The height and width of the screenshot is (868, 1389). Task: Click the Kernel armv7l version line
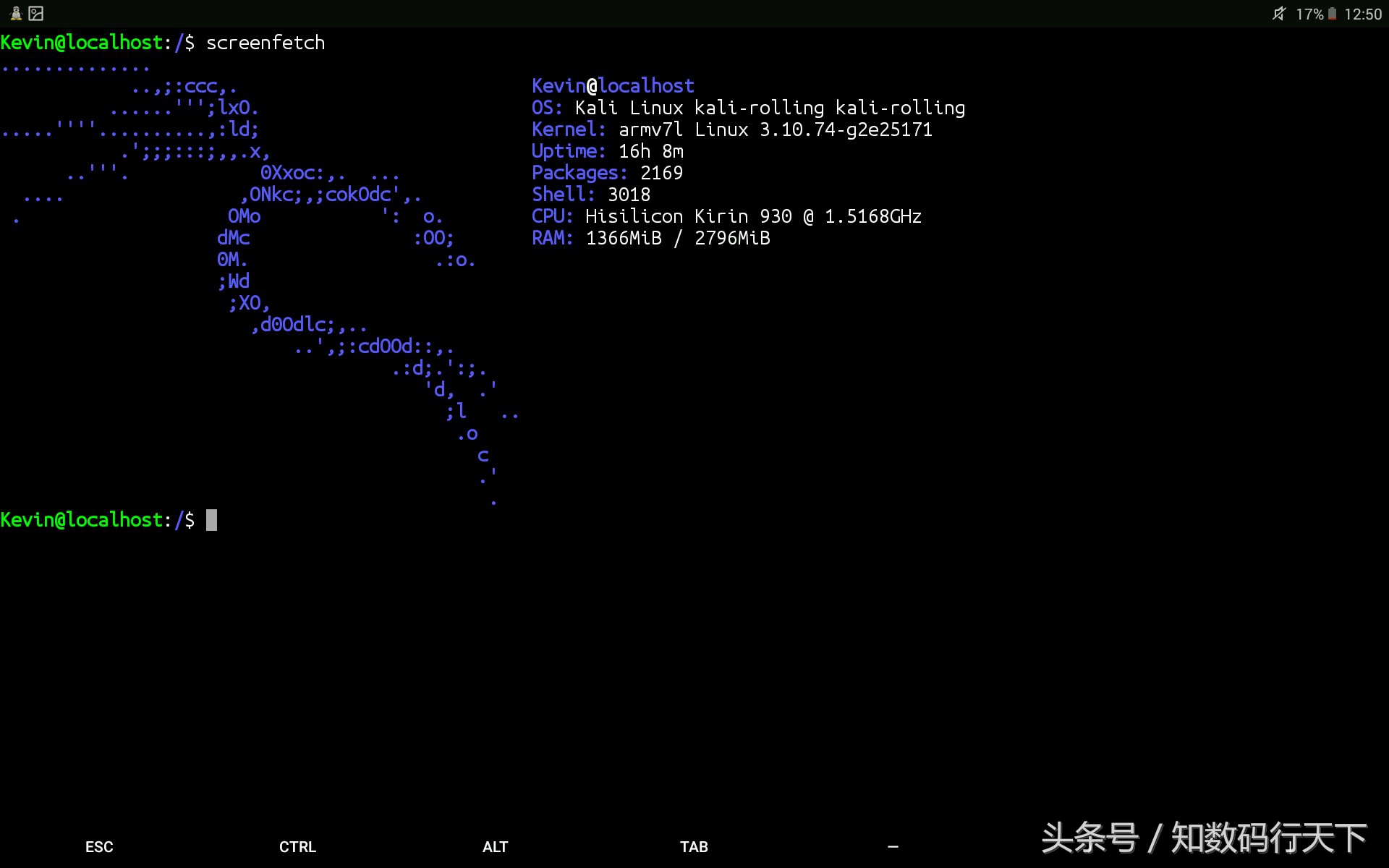point(731,129)
